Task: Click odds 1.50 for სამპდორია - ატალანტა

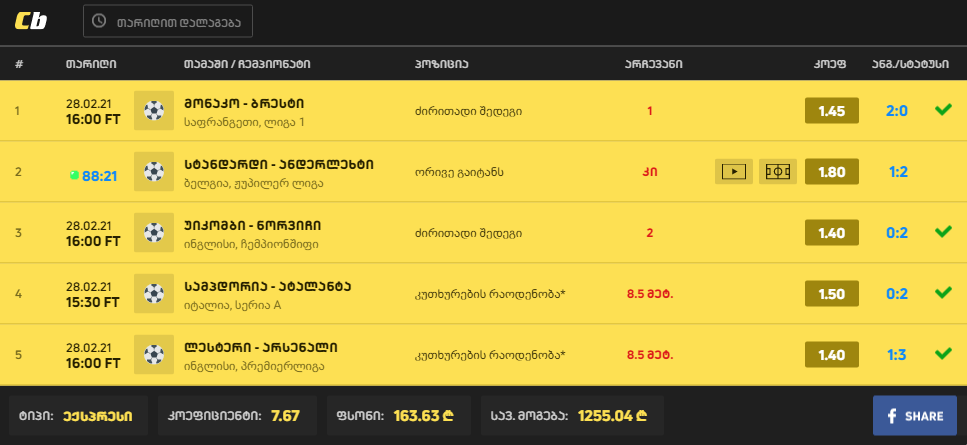Action: pos(831,294)
